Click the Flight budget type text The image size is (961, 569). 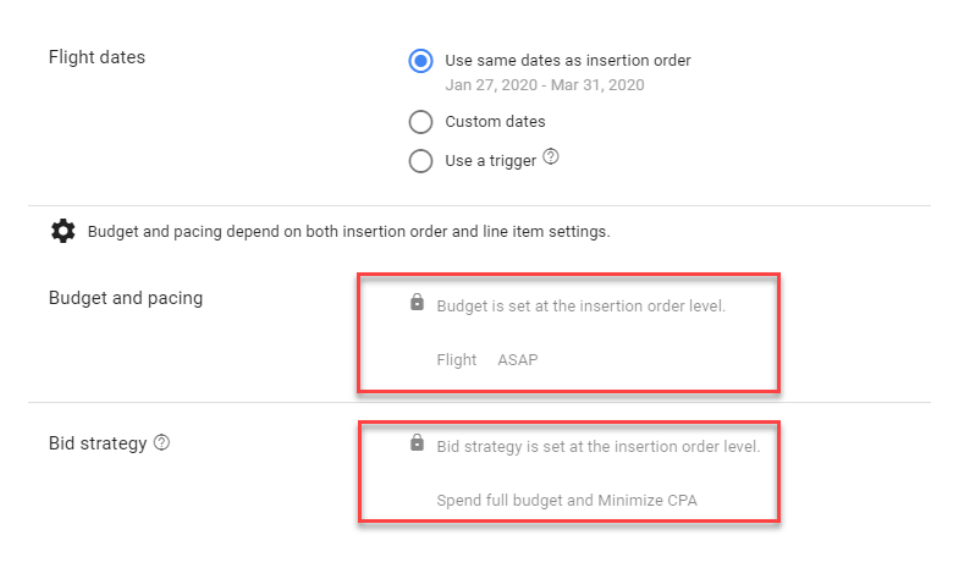[x=457, y=360]
